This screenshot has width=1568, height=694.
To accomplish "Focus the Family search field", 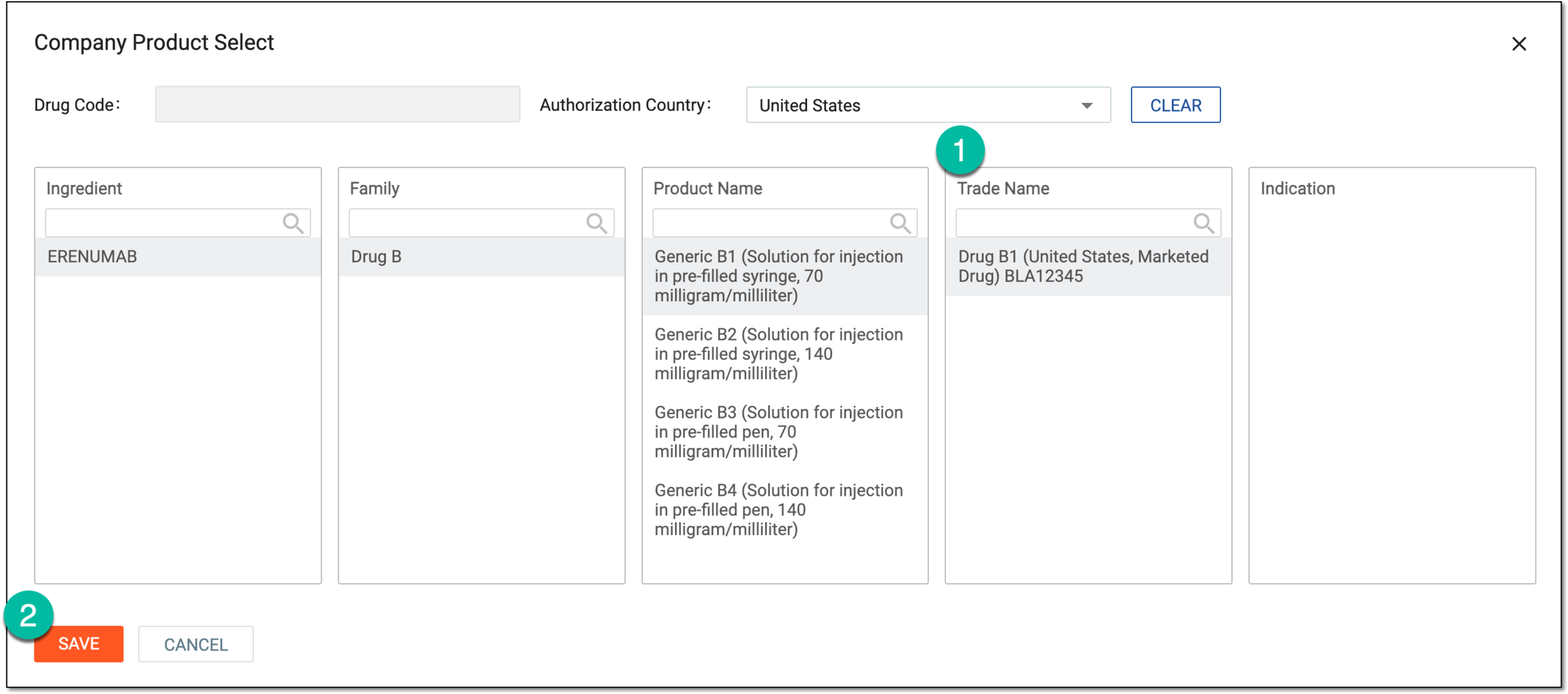I will pyautogui.click(x=481, y=223).
